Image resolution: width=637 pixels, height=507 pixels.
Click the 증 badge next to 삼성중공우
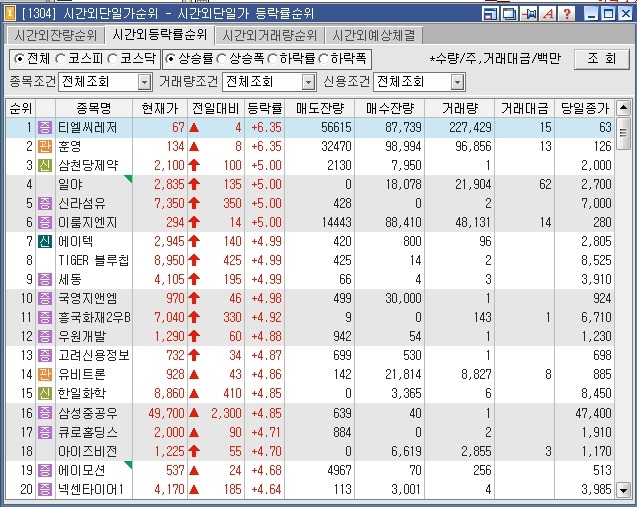[45, 413]
